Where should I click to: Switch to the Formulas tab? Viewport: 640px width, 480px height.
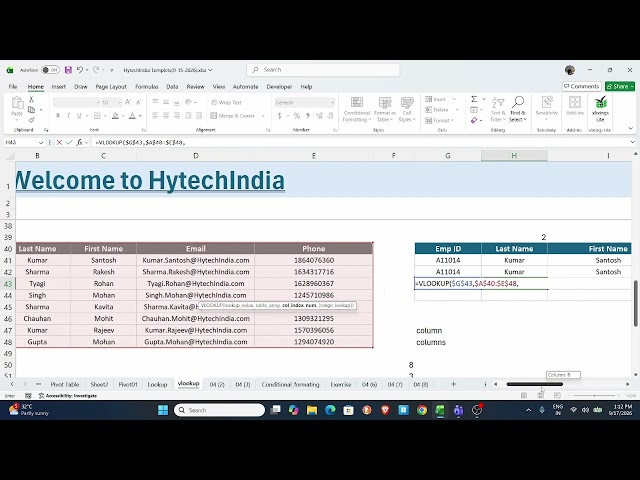coord(147,87)
